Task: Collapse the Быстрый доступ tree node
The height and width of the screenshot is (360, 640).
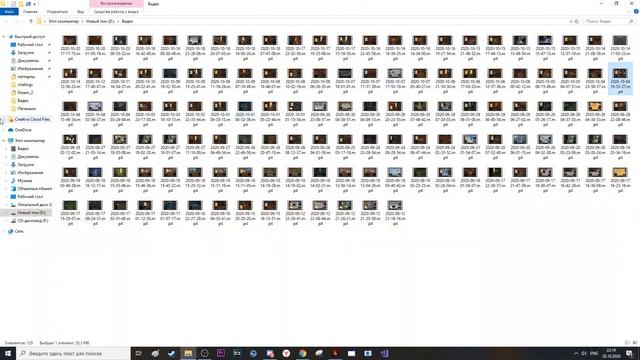Action: tap(4, 37)
